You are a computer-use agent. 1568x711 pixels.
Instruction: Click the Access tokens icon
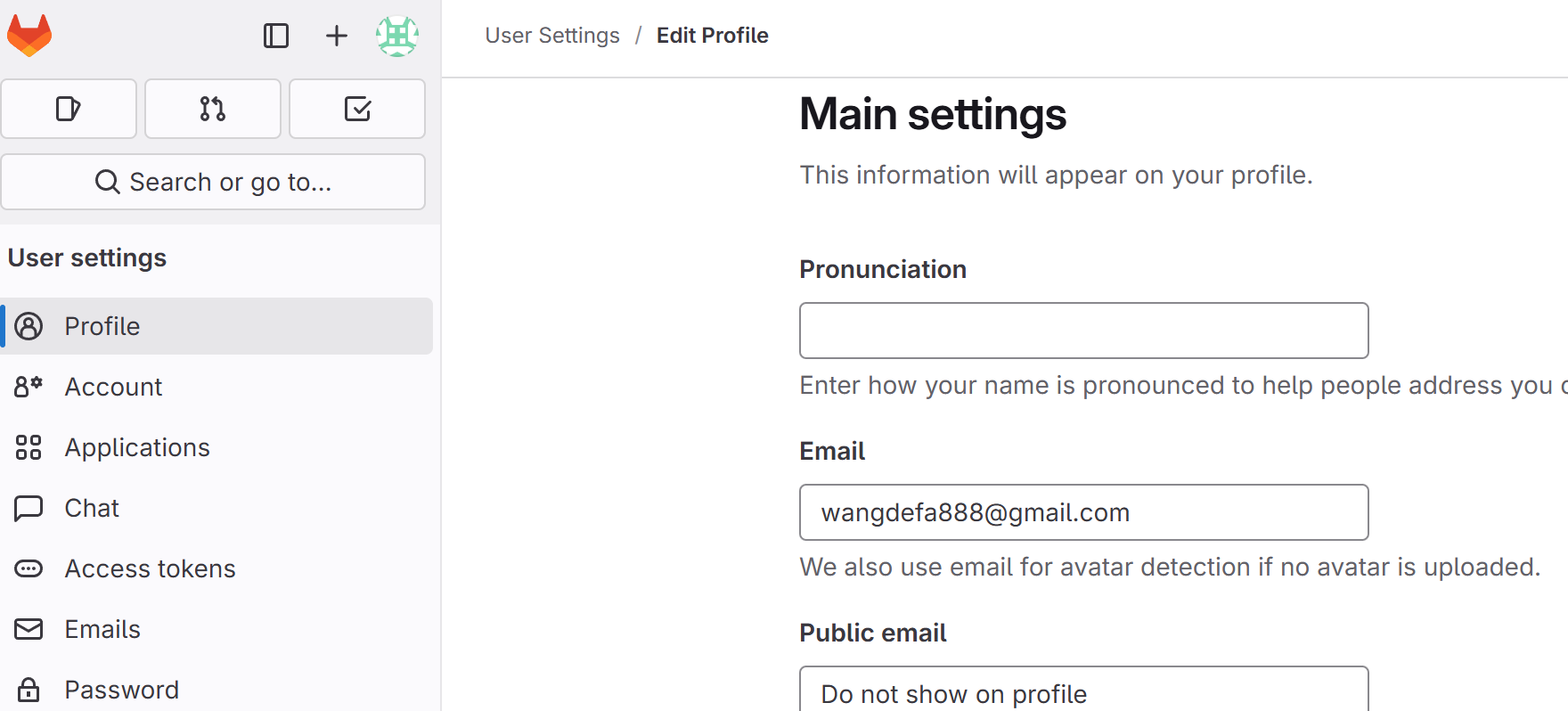pos(29,568)
